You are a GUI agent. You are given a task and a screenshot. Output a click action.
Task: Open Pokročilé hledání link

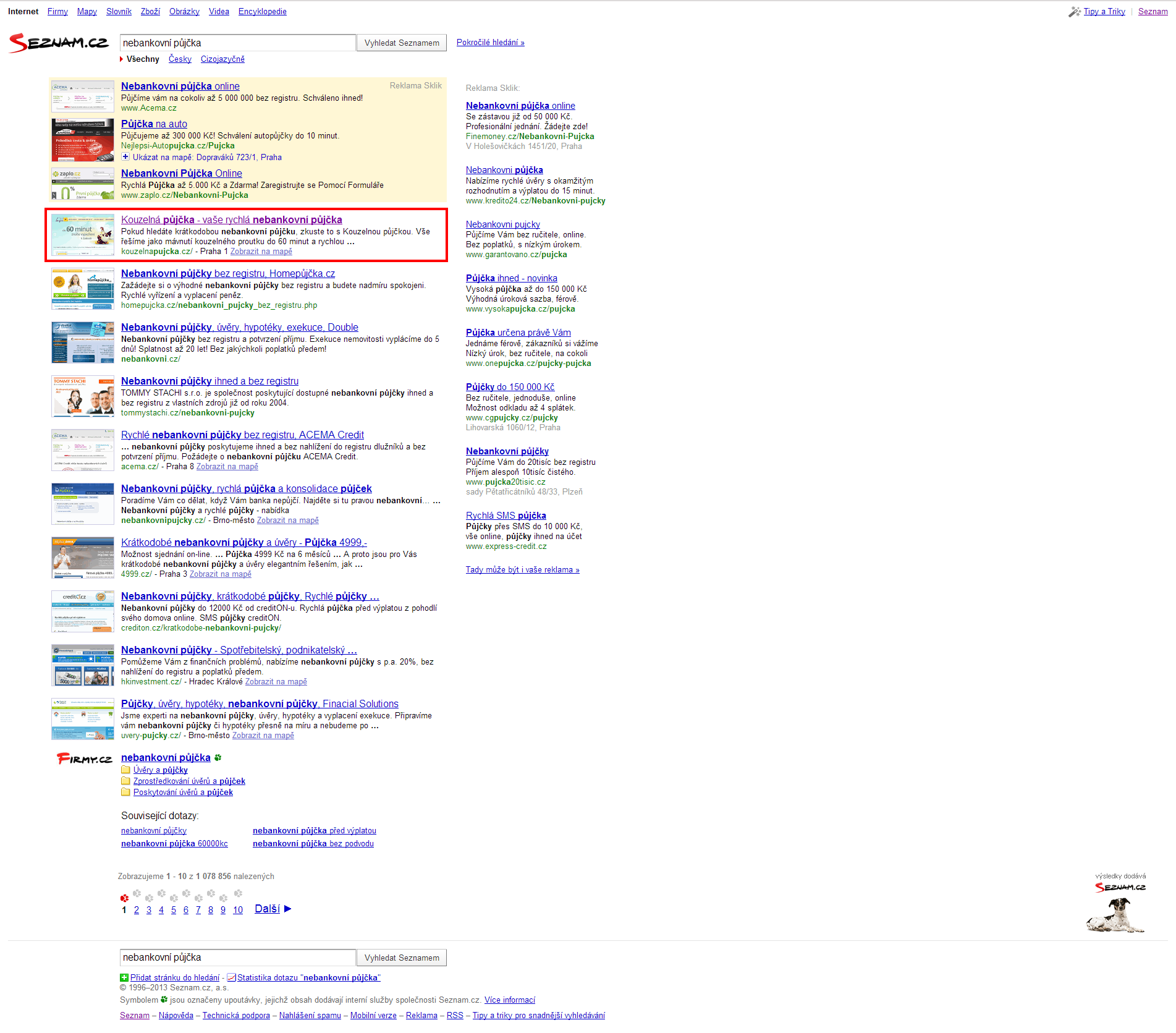[491, 43]
